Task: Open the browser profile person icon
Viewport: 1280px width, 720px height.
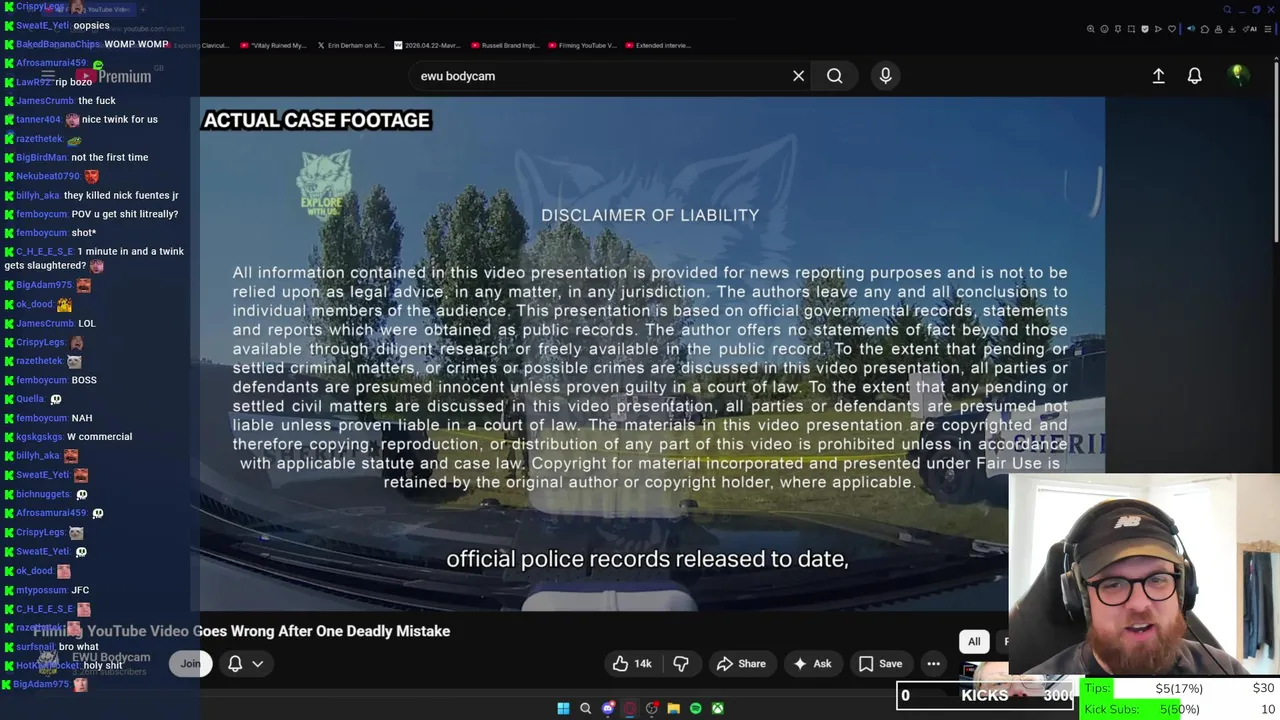Action: [x=1218, y=29]
